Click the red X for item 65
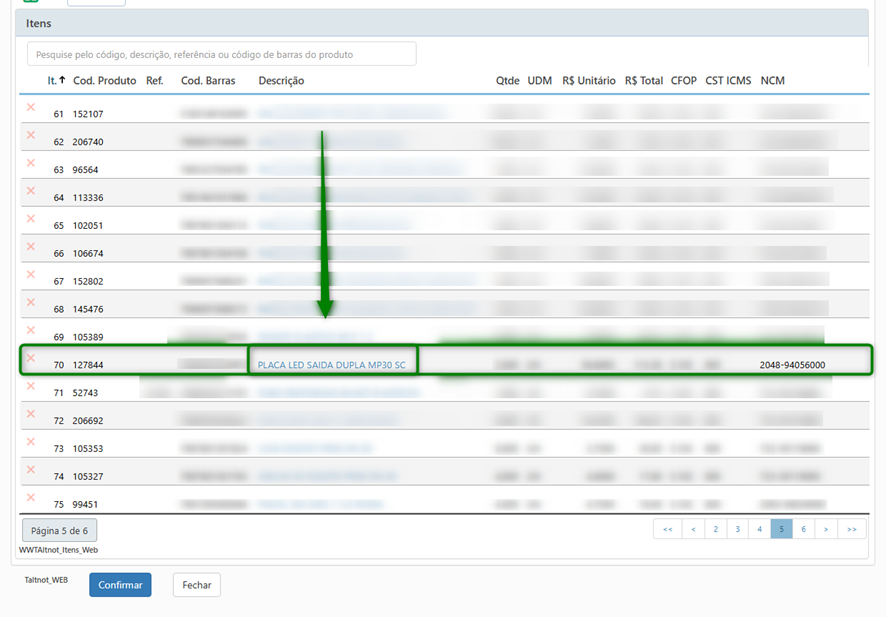 pos(31,219)
